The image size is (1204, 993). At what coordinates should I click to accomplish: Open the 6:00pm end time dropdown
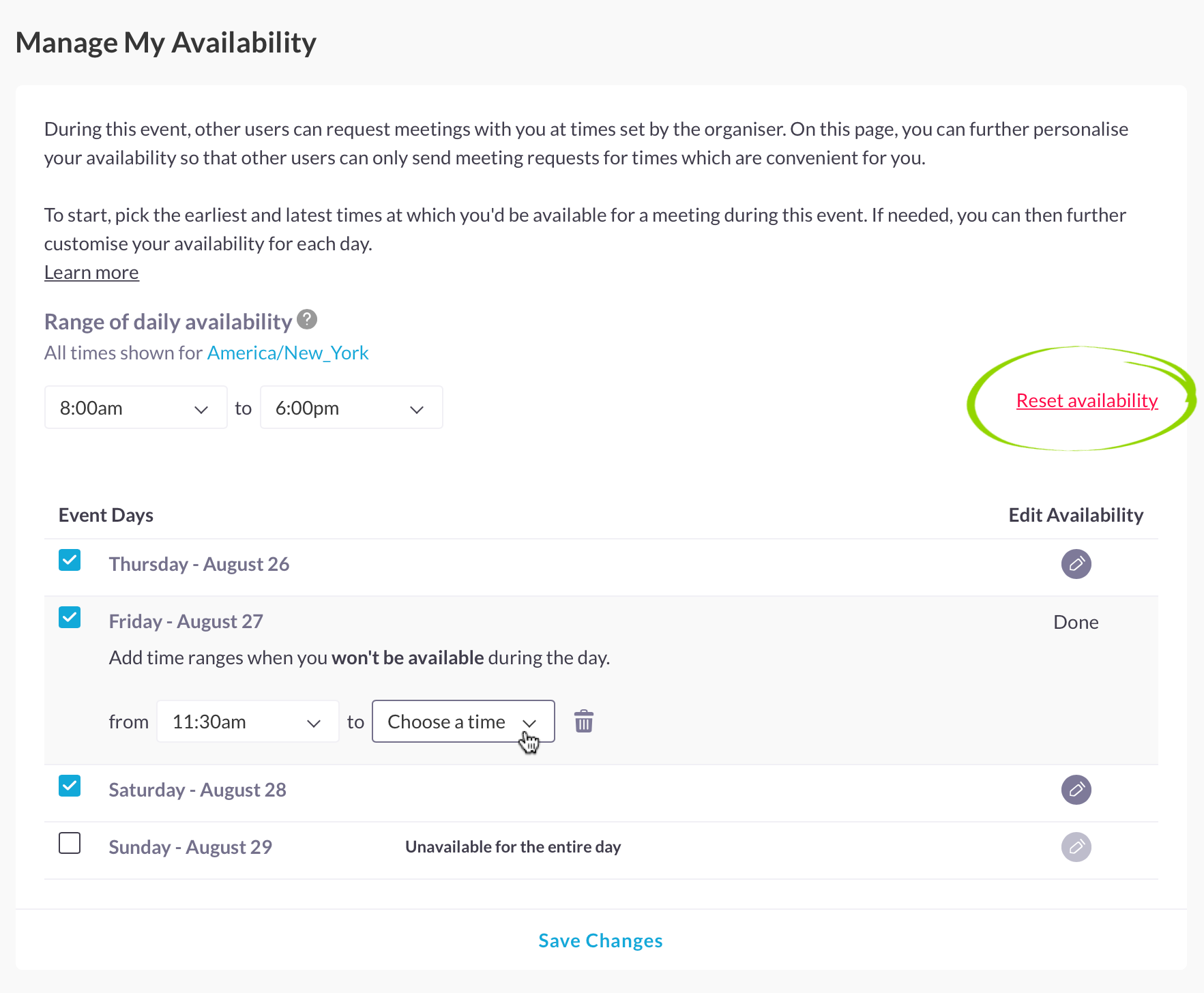tap(351, 408)
